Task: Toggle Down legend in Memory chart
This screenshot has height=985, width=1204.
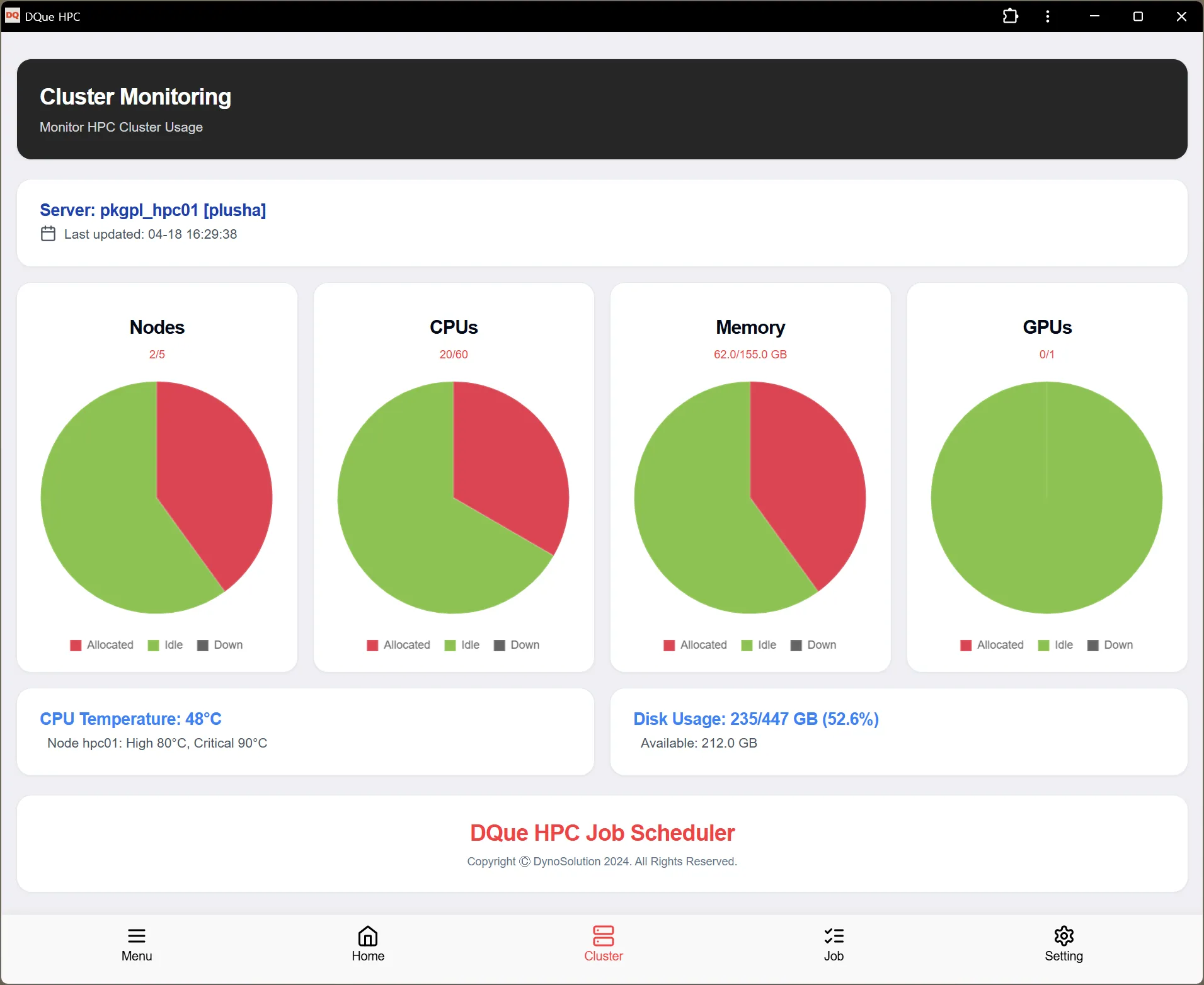Action: click(x=813, y=645)
